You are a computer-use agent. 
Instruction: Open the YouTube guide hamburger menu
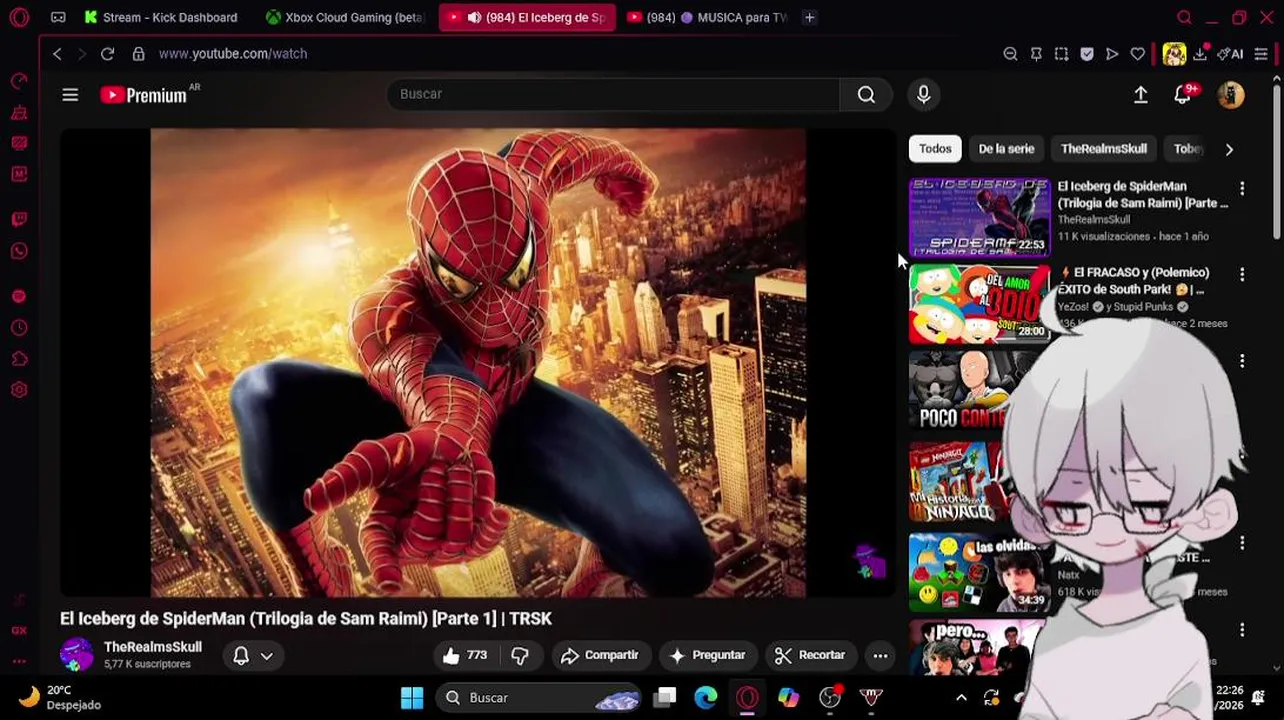pyautogui.click(x=70, y=95)
